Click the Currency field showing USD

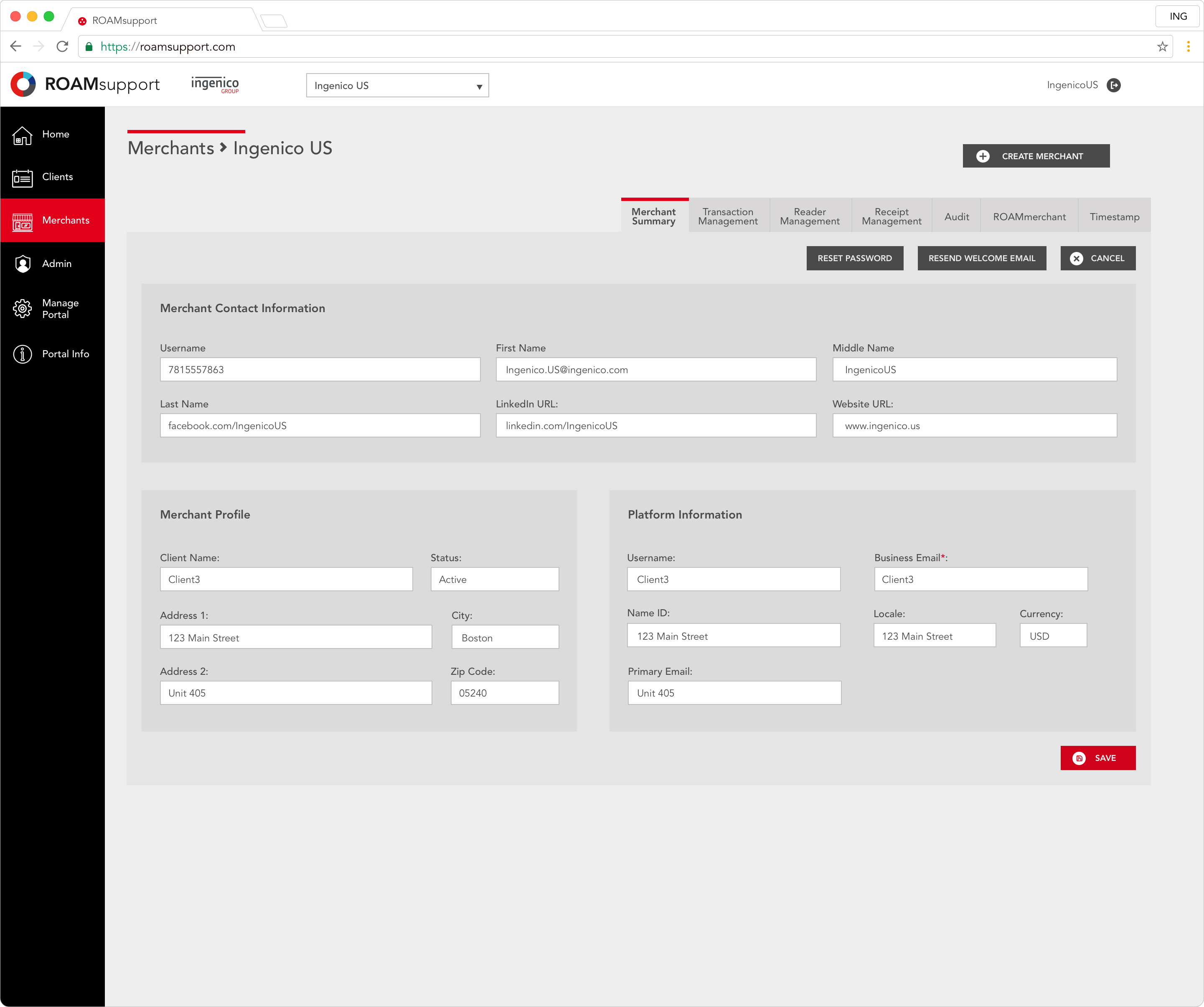click(1053, 636)
